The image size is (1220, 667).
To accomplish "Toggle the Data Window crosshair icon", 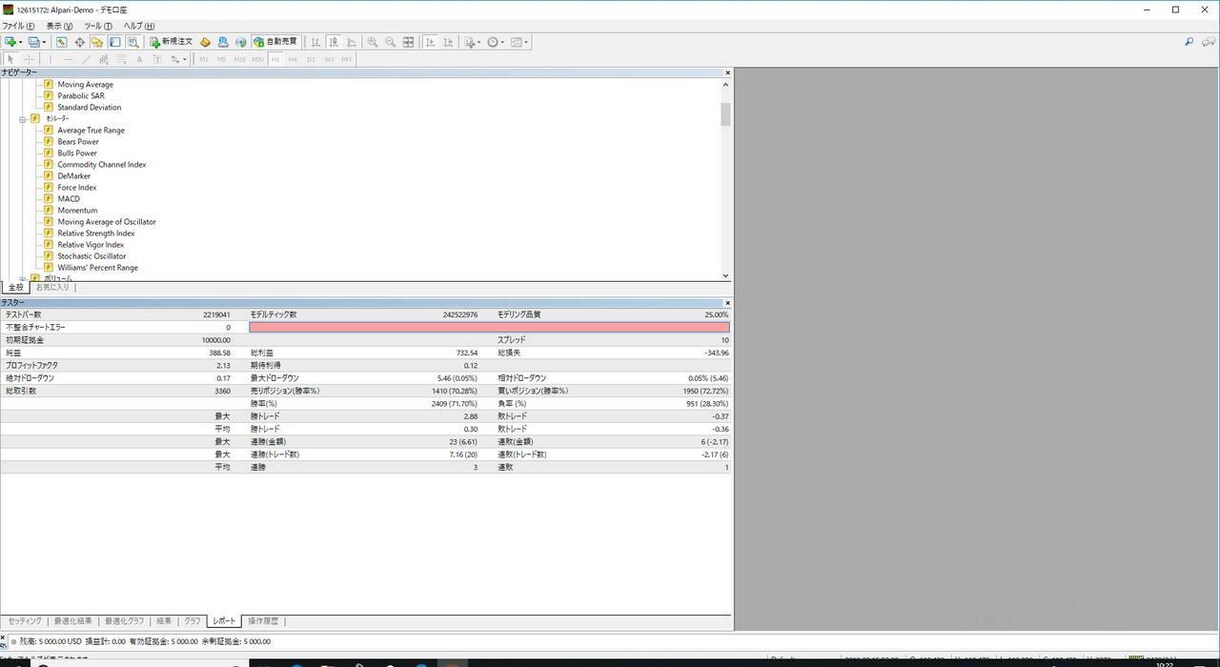I will point(80,42).
